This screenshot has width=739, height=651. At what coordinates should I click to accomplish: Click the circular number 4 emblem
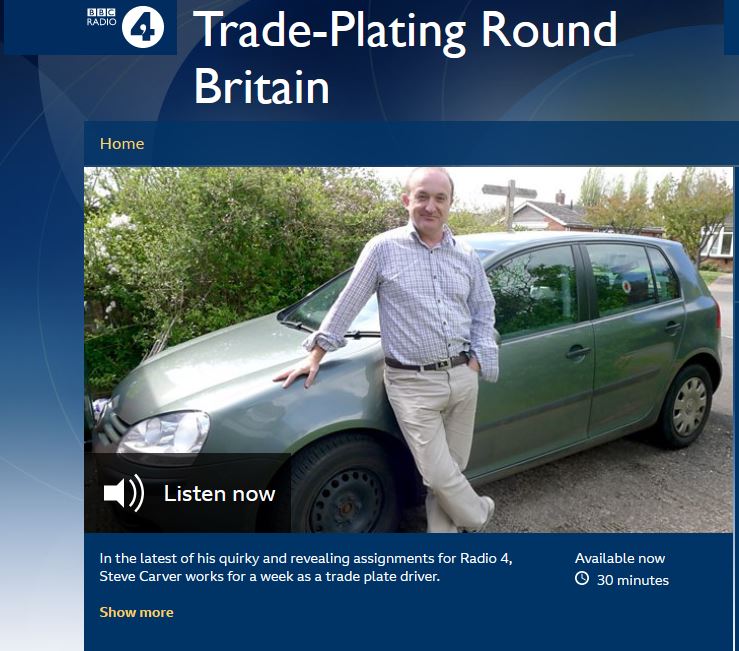click(143, 27)
